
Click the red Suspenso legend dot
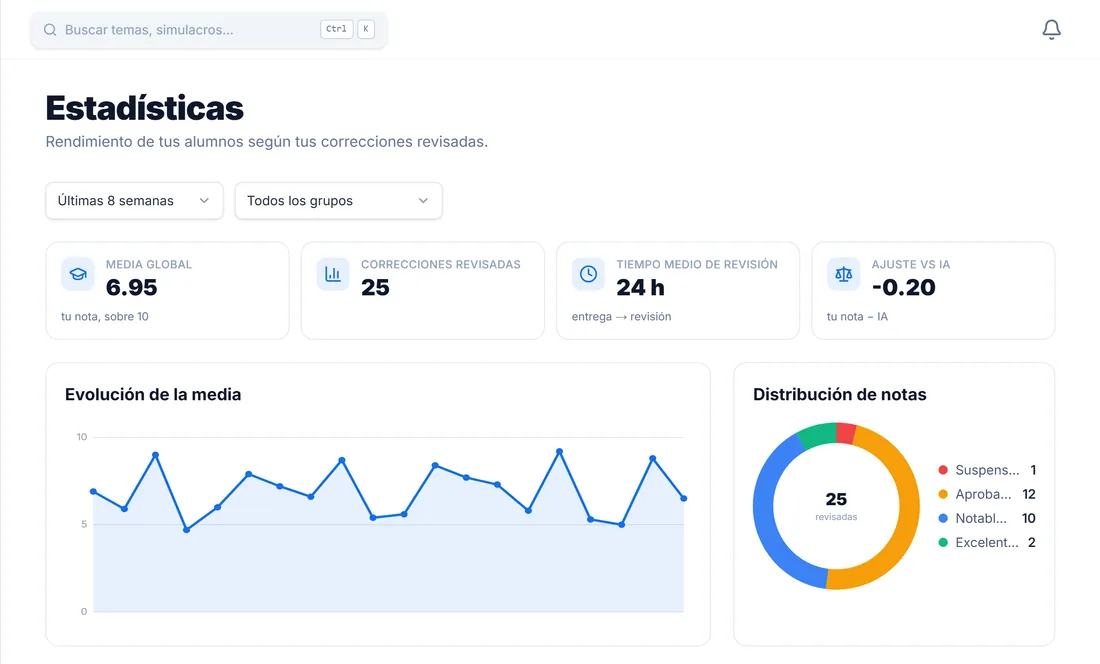pyautogui.click(x=943, y=470)
